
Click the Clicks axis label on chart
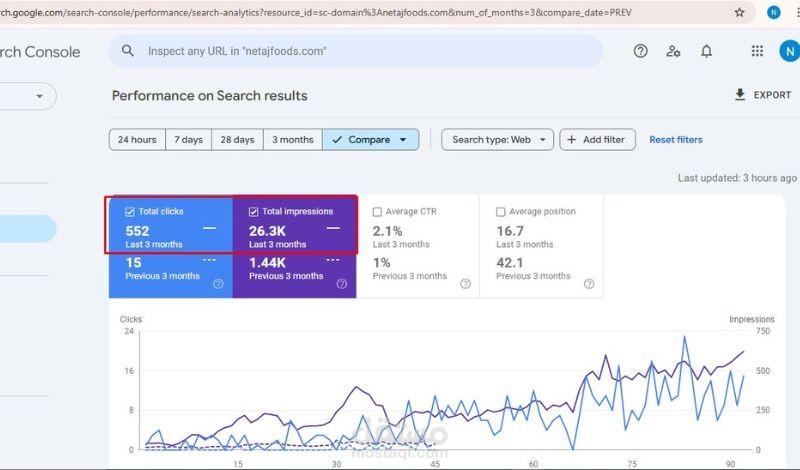[131, 319]
